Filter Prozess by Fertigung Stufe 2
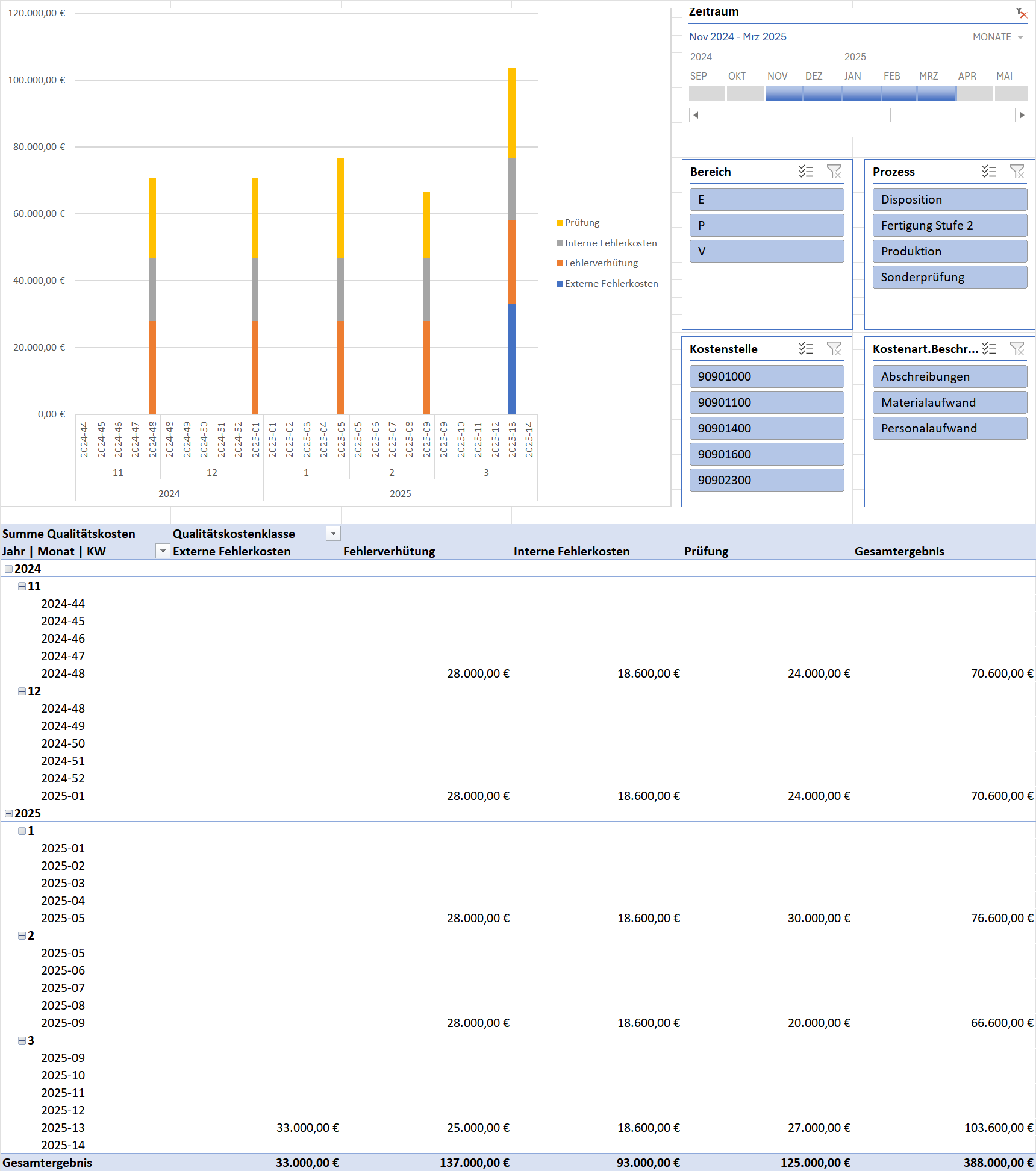The image size is (1036, 1171). [950, 225]
